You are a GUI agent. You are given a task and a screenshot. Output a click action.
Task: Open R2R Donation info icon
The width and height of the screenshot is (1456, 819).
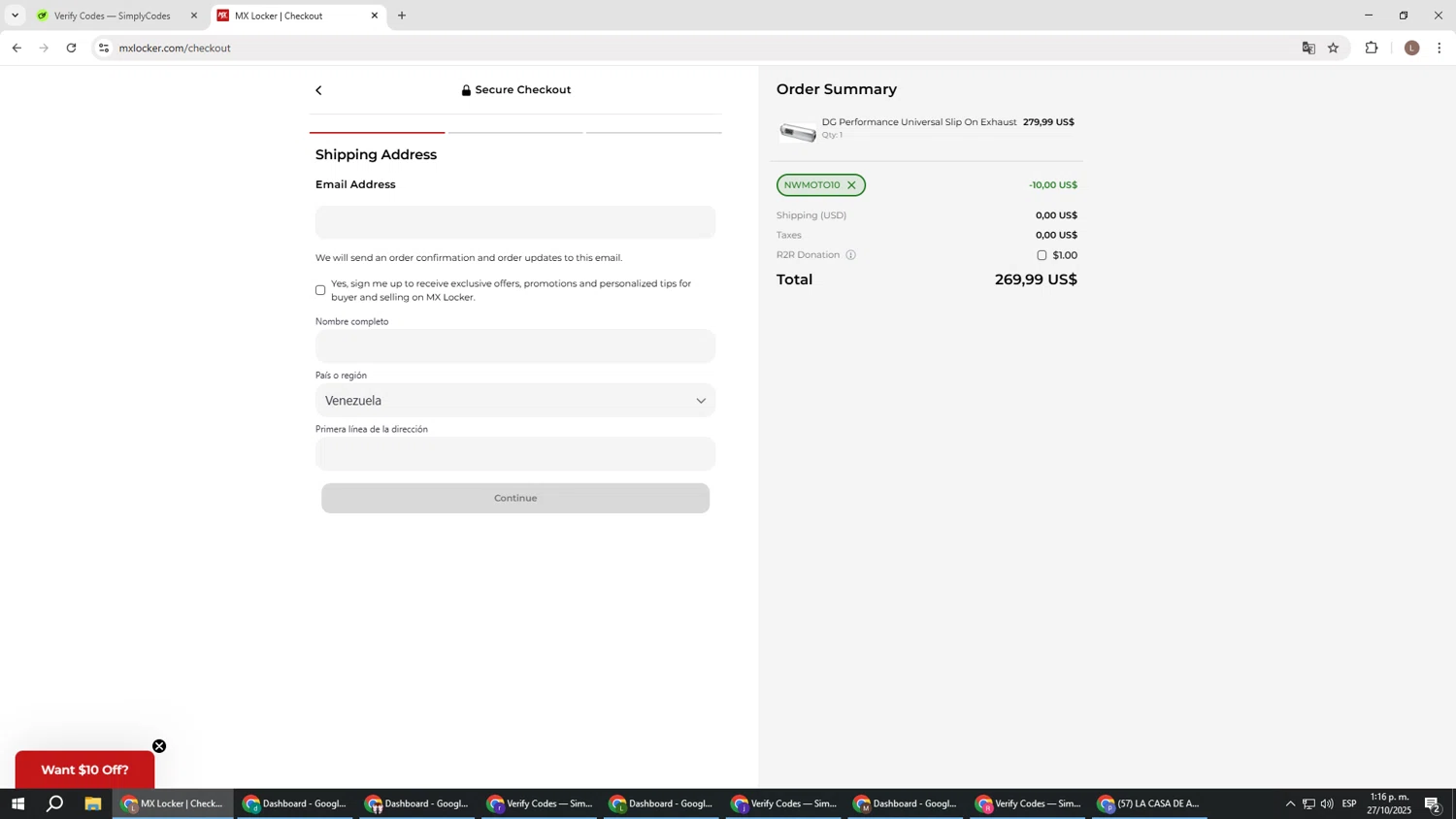(x=850, y=255)
